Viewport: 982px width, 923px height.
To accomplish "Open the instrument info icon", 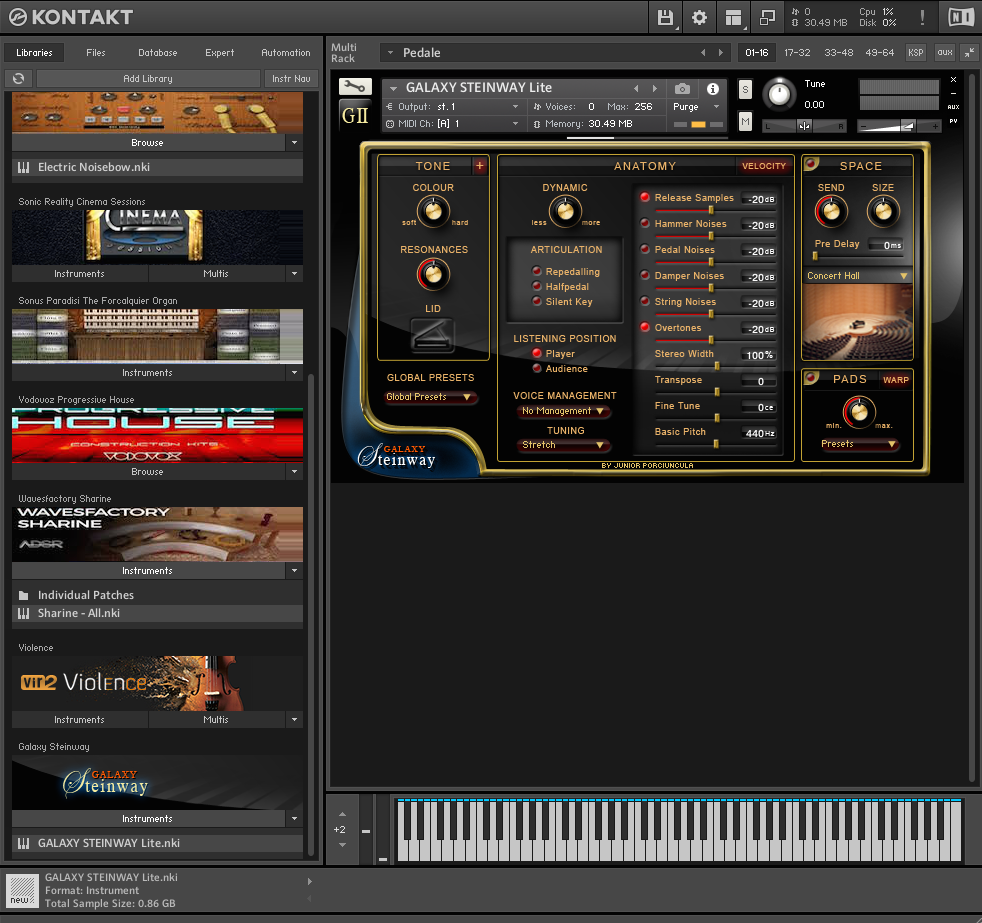I will [x=713, y=89].
